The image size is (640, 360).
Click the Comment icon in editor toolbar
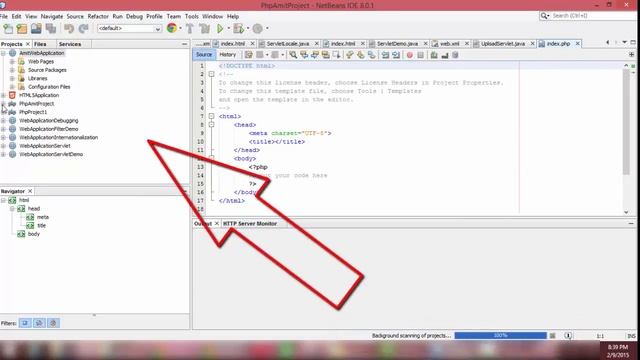pyautogui.click(x=434, y=55)
